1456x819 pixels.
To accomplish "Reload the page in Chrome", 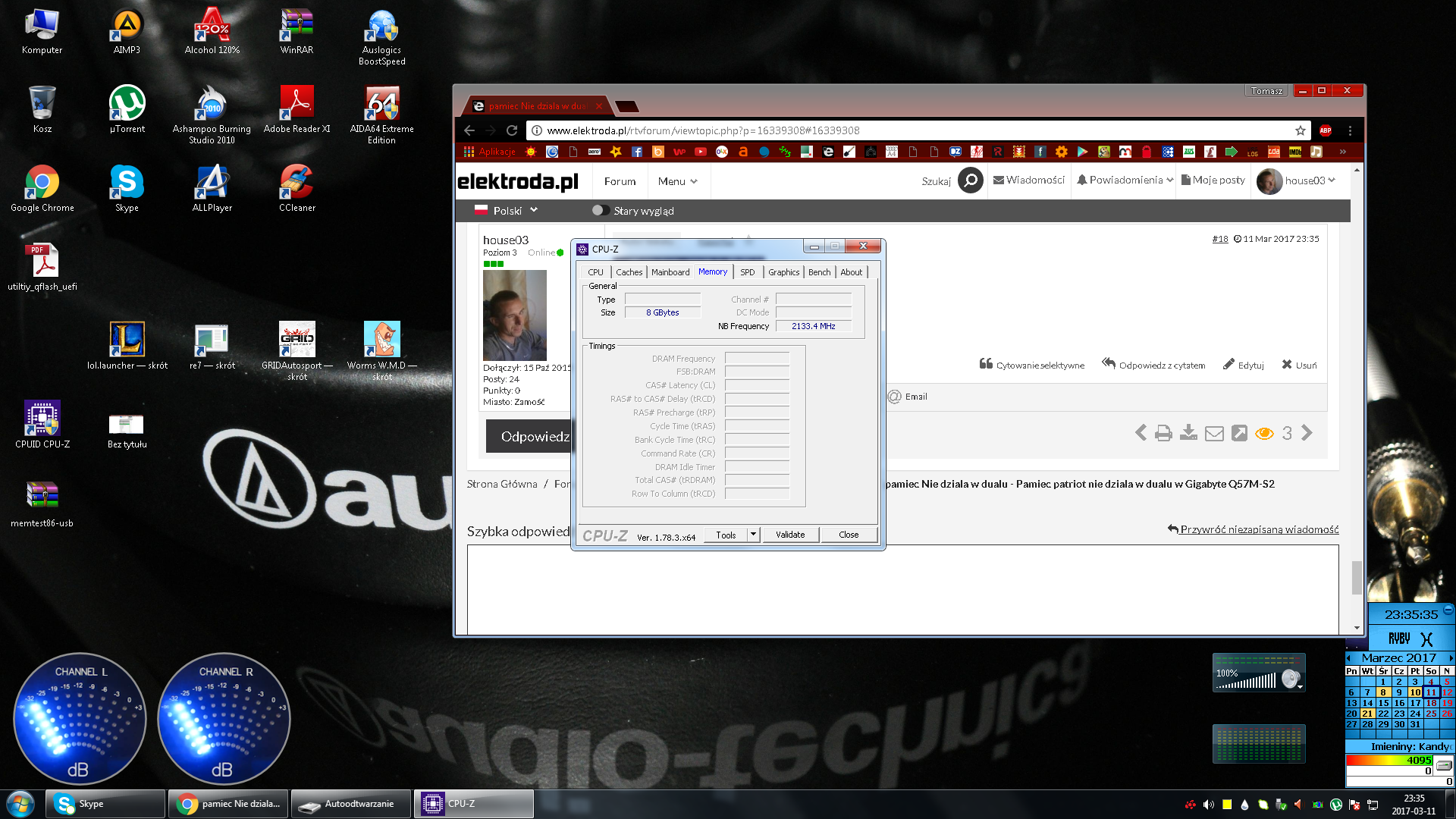I will (512, 130).
